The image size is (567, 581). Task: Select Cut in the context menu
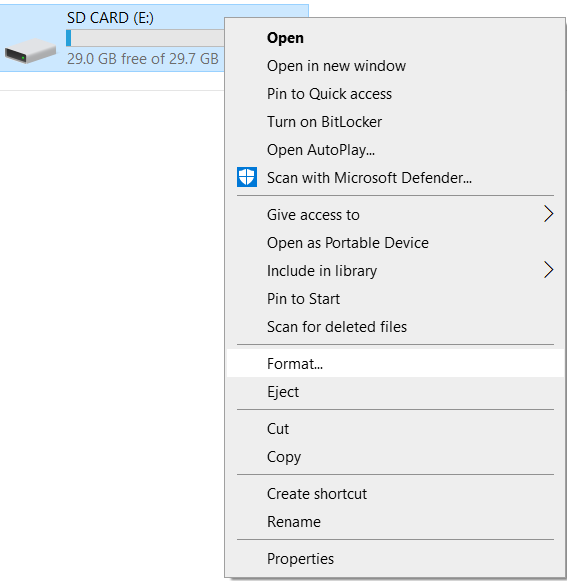tap(395, 429)
